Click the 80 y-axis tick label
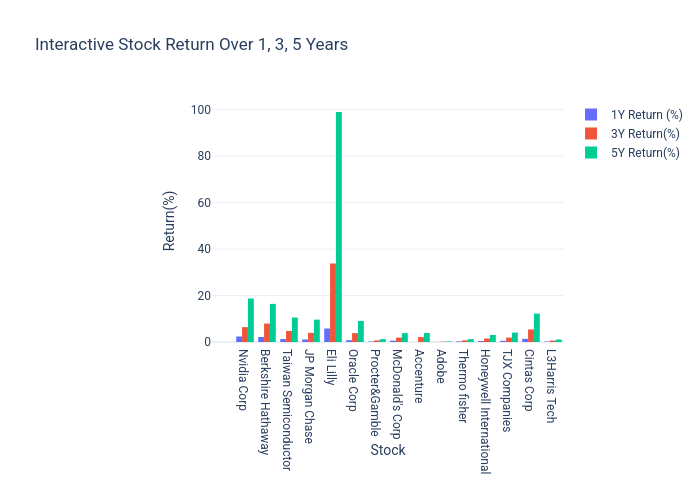Image resolution: width=700 pixels, height=500 pixels. (204, 156)
